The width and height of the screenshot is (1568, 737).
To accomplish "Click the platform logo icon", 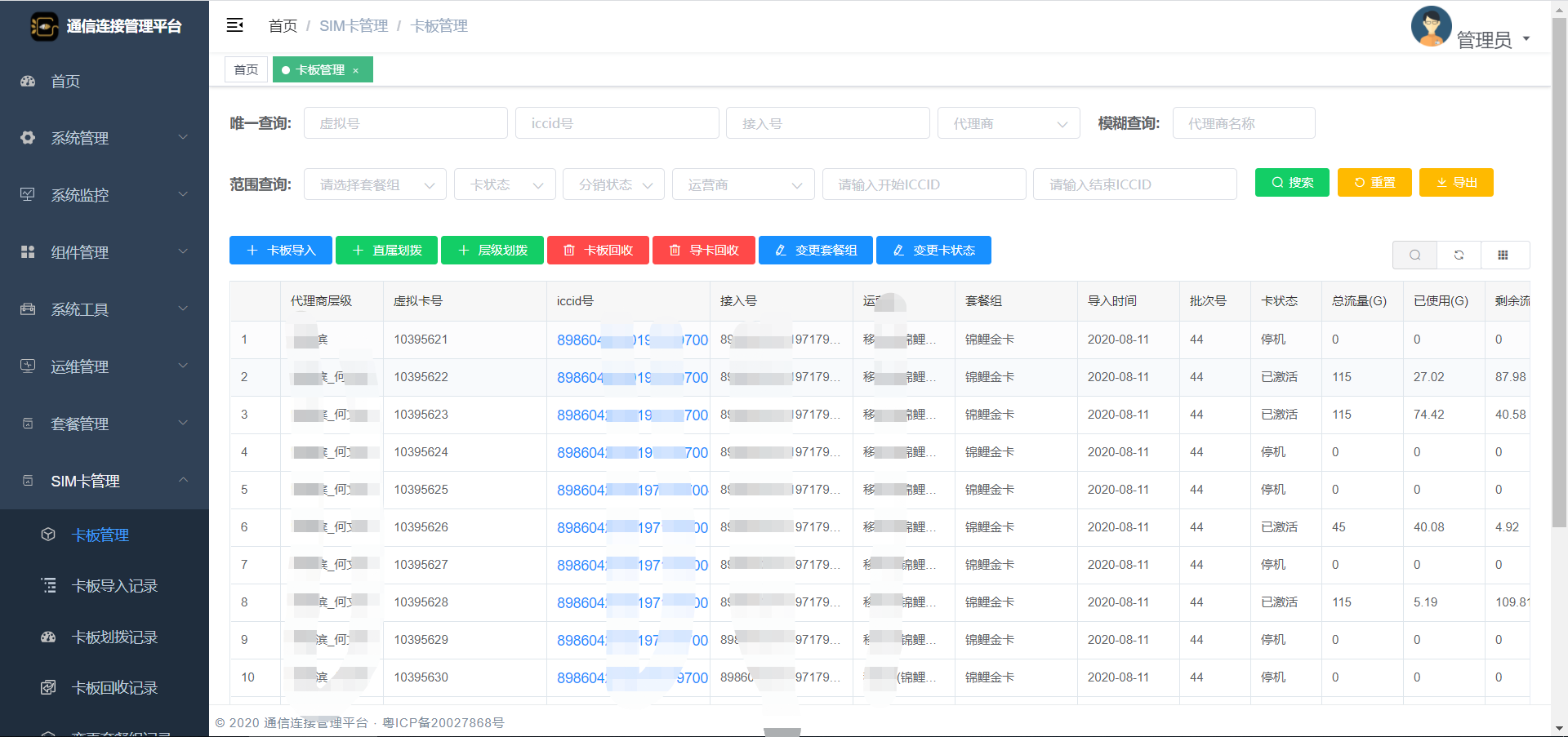I will pyautogui.click(x=44, y=26).
